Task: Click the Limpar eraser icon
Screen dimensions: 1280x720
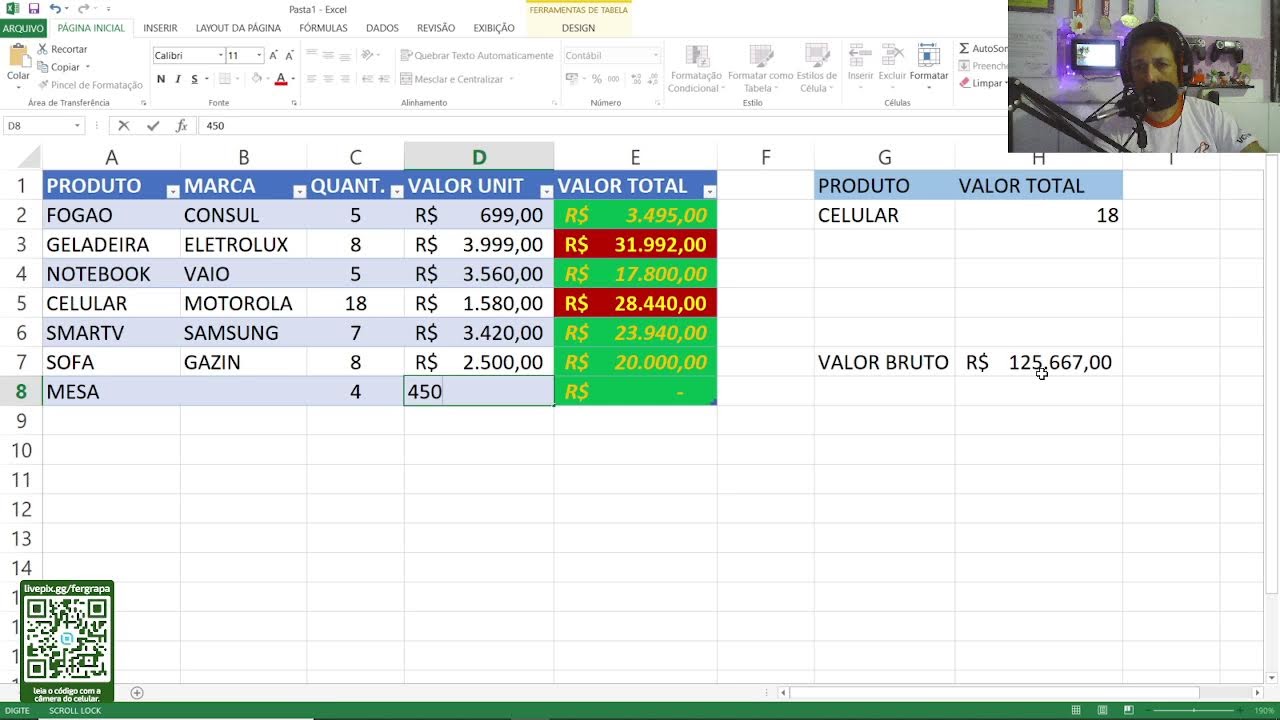Action: point(964,83)
